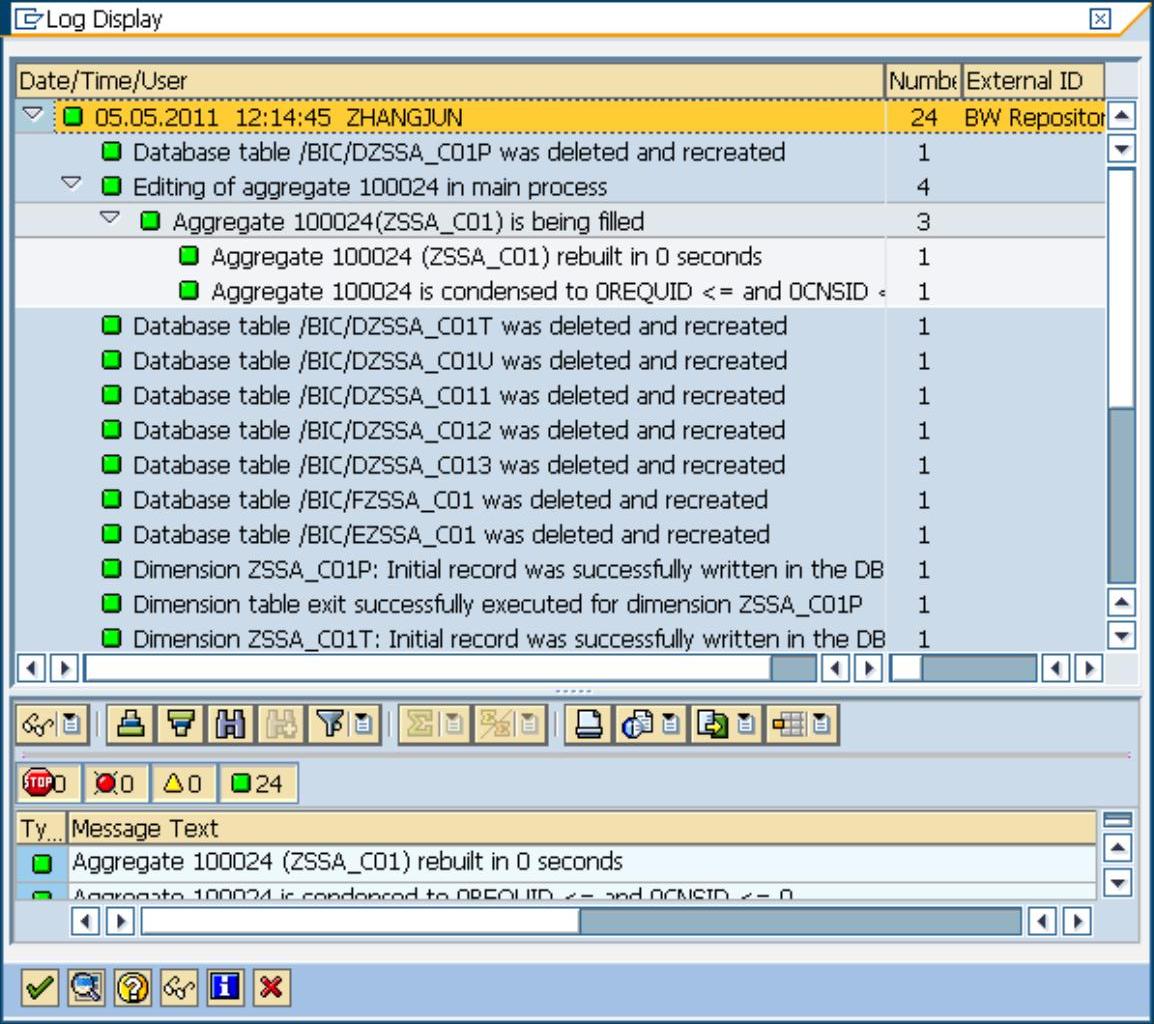This screenshot has width=1154, height=1024.
Task: Collapse the 'Editing of aggregate 100024' node
Action: pyautogui.click(x=71, y=185)
